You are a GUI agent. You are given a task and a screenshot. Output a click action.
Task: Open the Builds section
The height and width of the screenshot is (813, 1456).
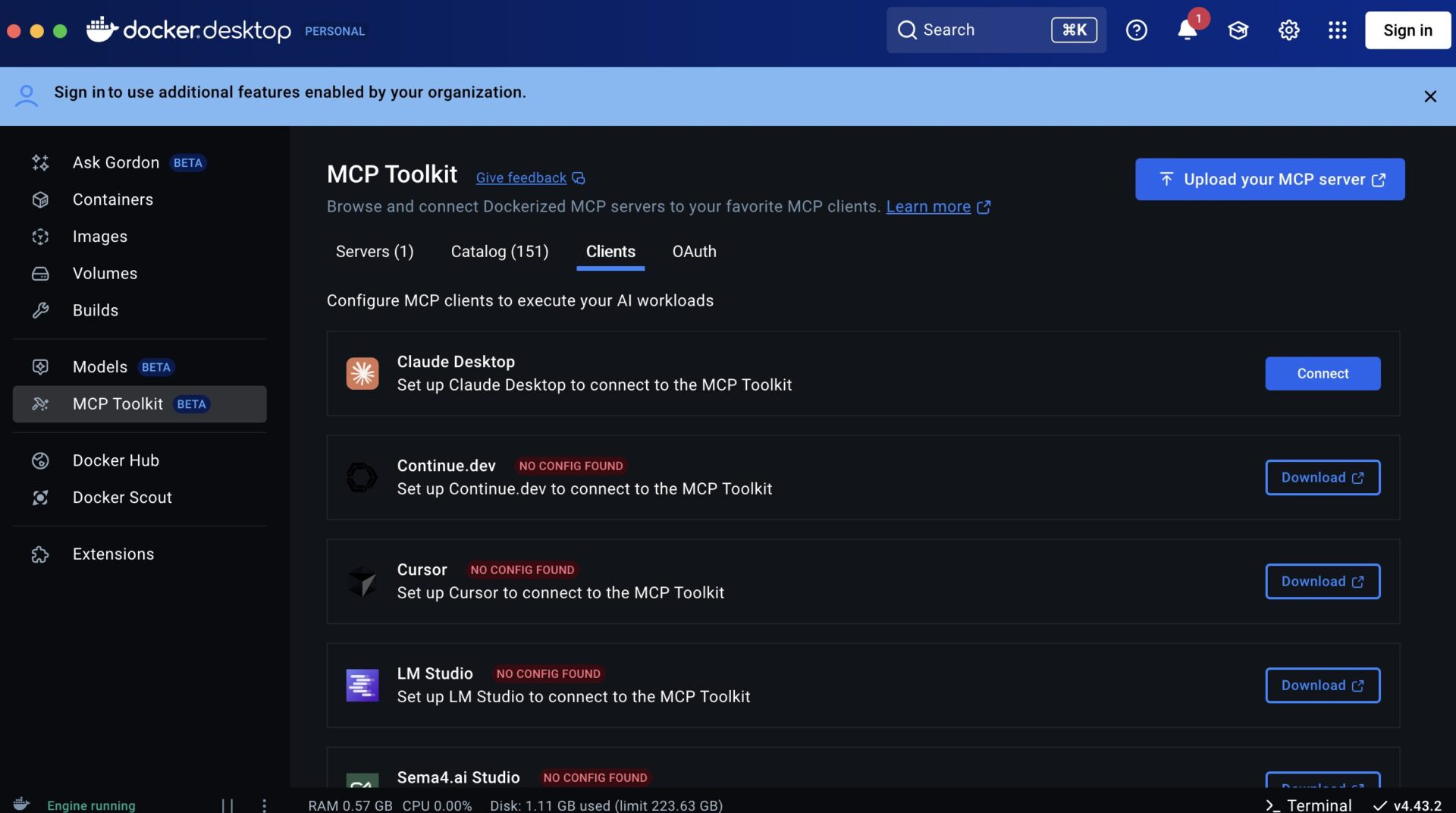(95, 309)
